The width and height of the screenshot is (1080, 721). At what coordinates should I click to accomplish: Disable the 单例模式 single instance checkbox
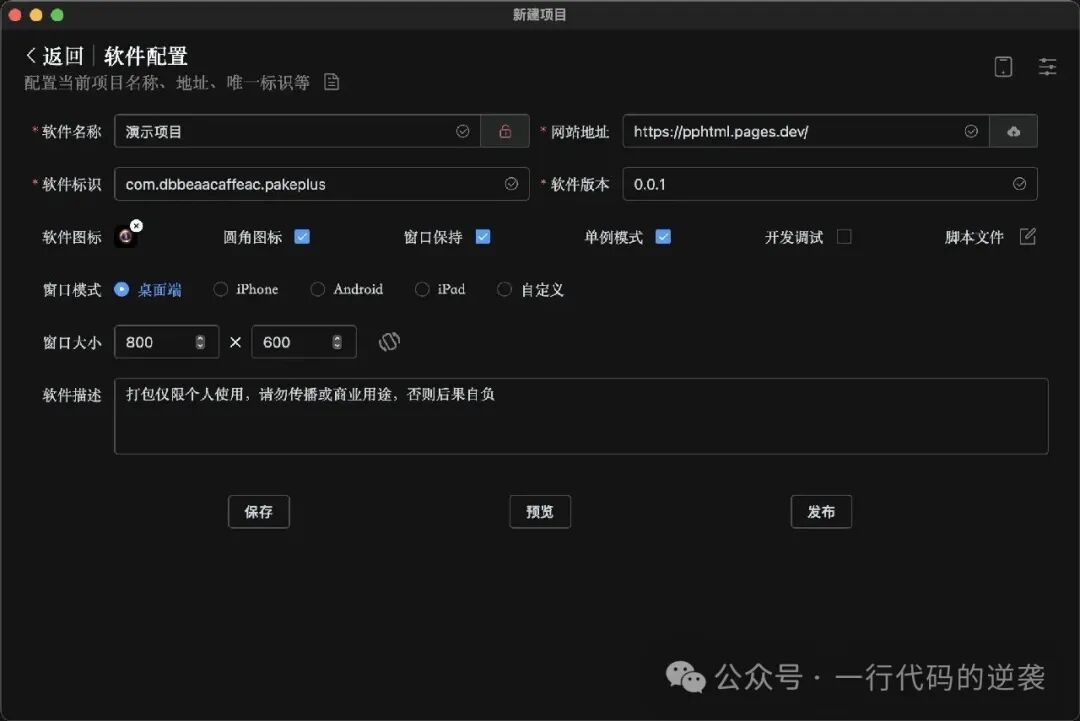pos(663,237)
